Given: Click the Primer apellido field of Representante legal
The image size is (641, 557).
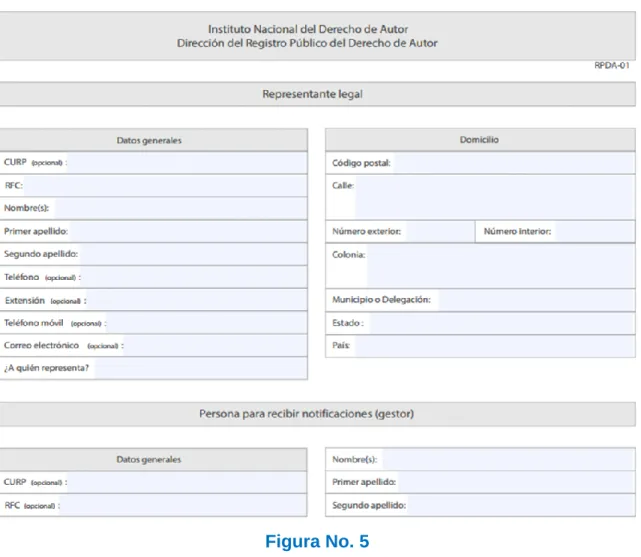Looking at the screenshot, I should tap(188, 231).
